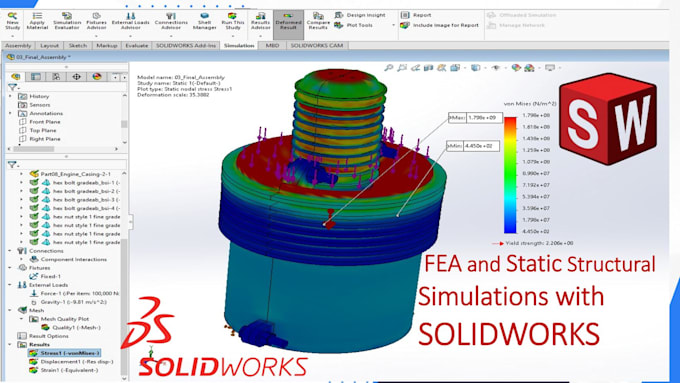Collapse the Fixtures node
This screenshot has width=680, height=383.
[10, 268]
